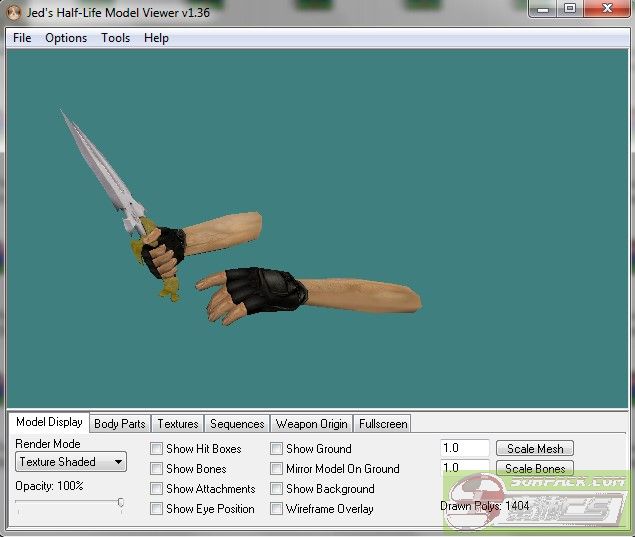Adjust the Opacity slider handle

pyautogui.click(x=120, y=503)
